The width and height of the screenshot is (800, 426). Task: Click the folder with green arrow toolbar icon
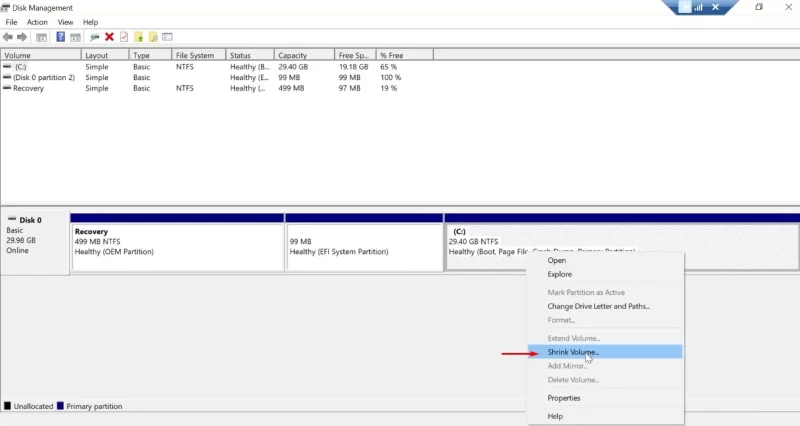pos(138,37)
